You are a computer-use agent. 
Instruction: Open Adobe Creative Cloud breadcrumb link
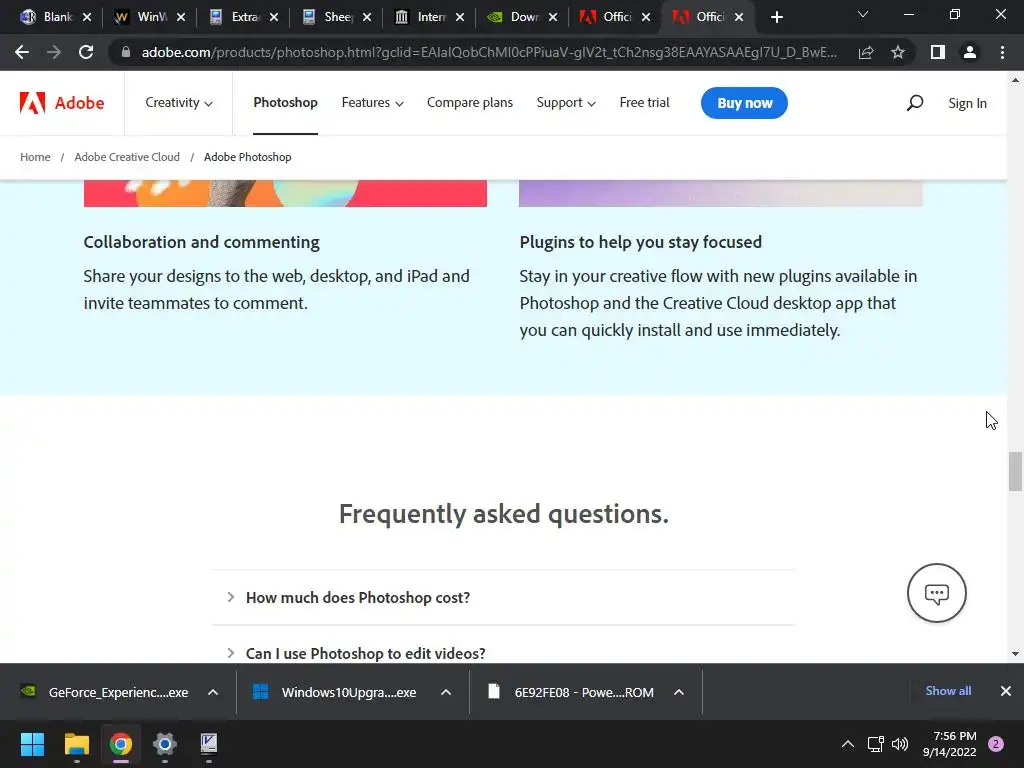click(x=127, y=157)
